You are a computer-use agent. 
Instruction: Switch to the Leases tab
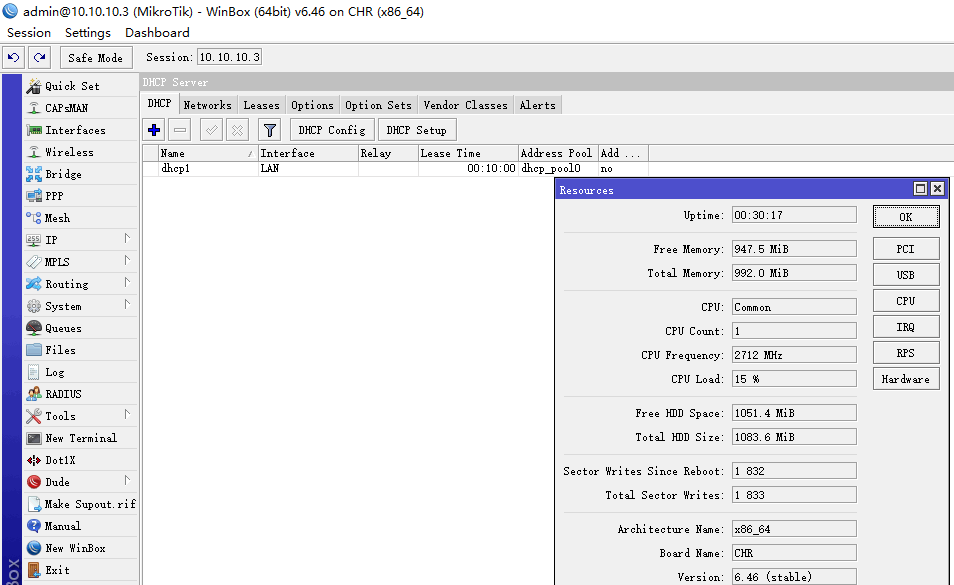click(x=261, y=105)
